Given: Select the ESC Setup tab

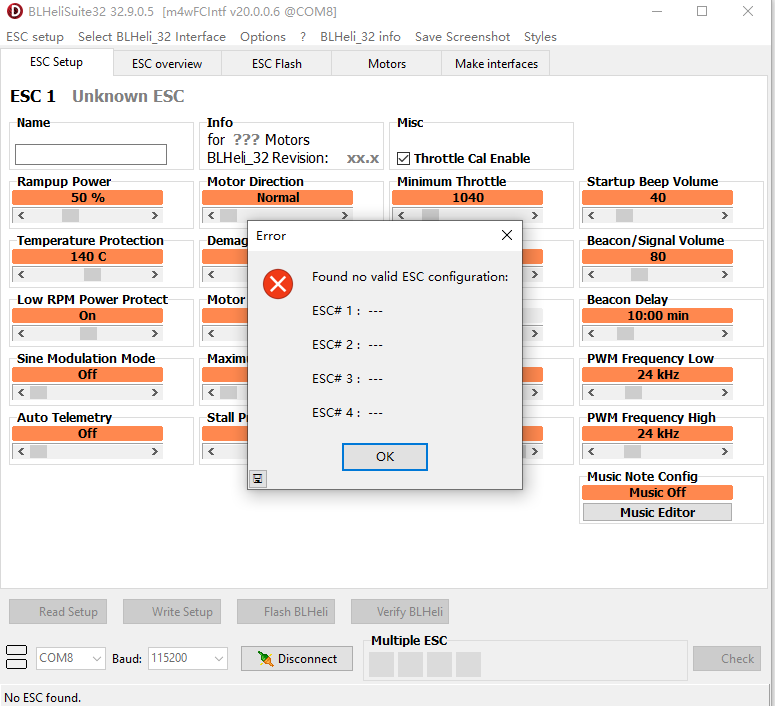Looking at the screenshot, I should 56,62.
